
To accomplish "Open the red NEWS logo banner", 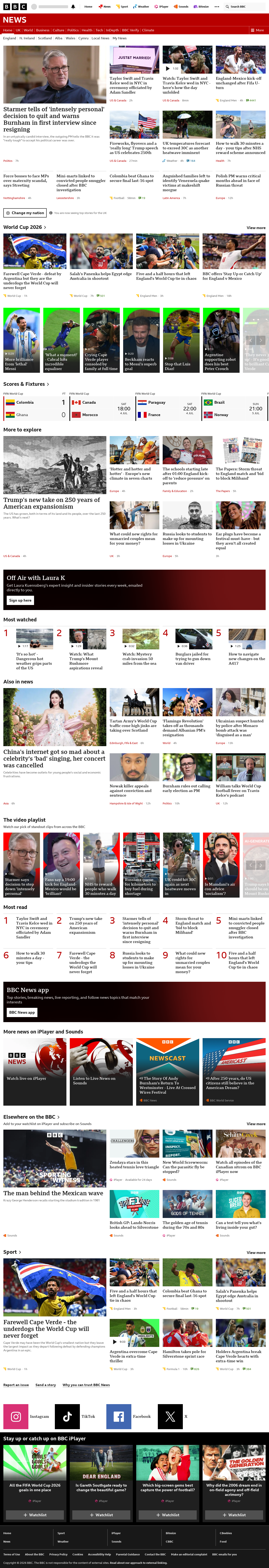I will click(15, 20).
